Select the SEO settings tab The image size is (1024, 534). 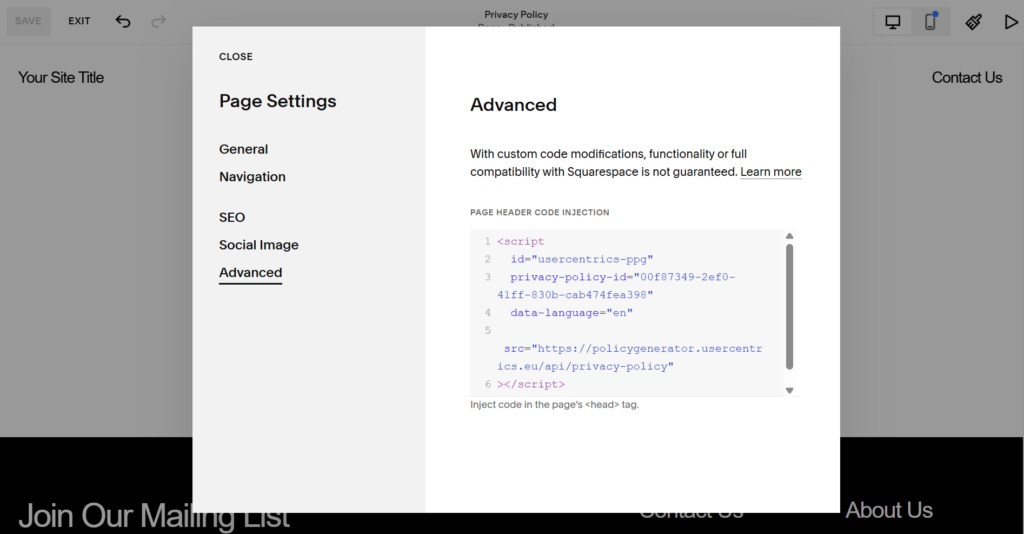tap(232, 217)
